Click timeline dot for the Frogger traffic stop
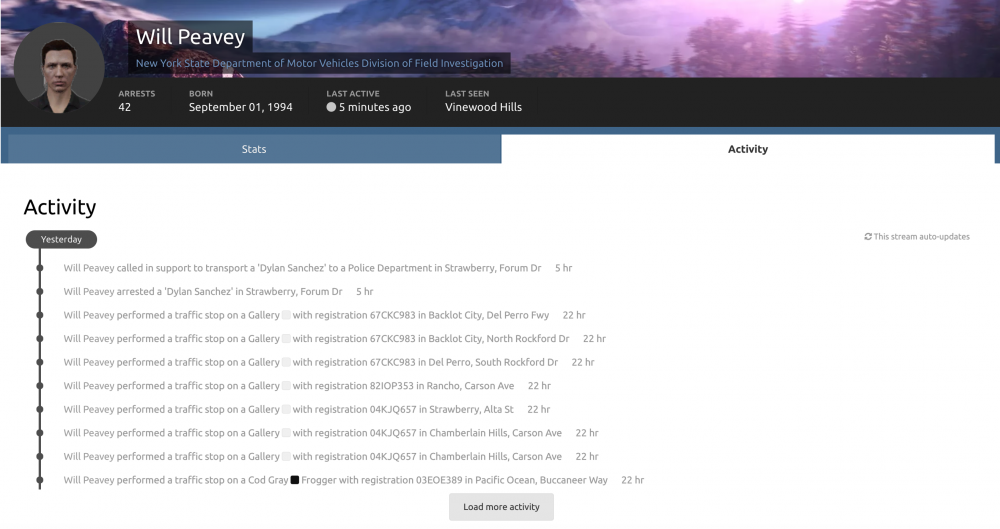 coord(40,480)
